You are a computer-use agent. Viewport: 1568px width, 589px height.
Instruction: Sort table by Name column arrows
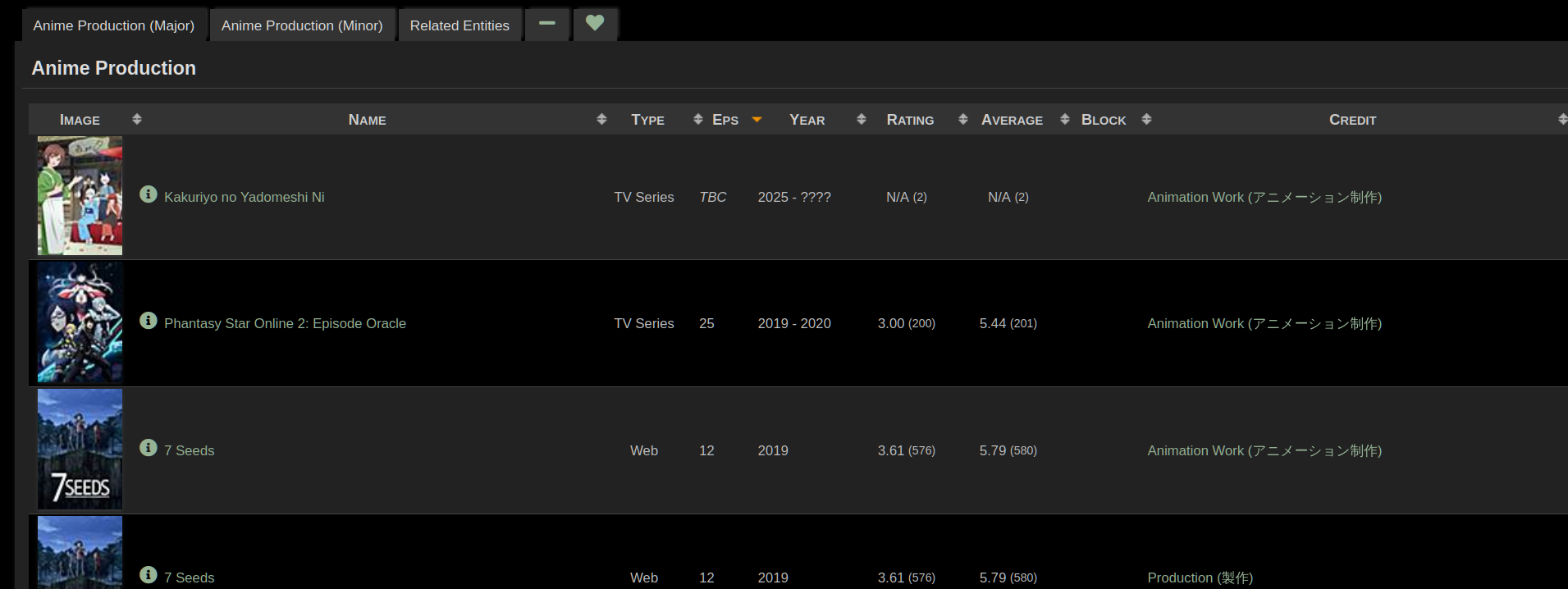[601, 120]
